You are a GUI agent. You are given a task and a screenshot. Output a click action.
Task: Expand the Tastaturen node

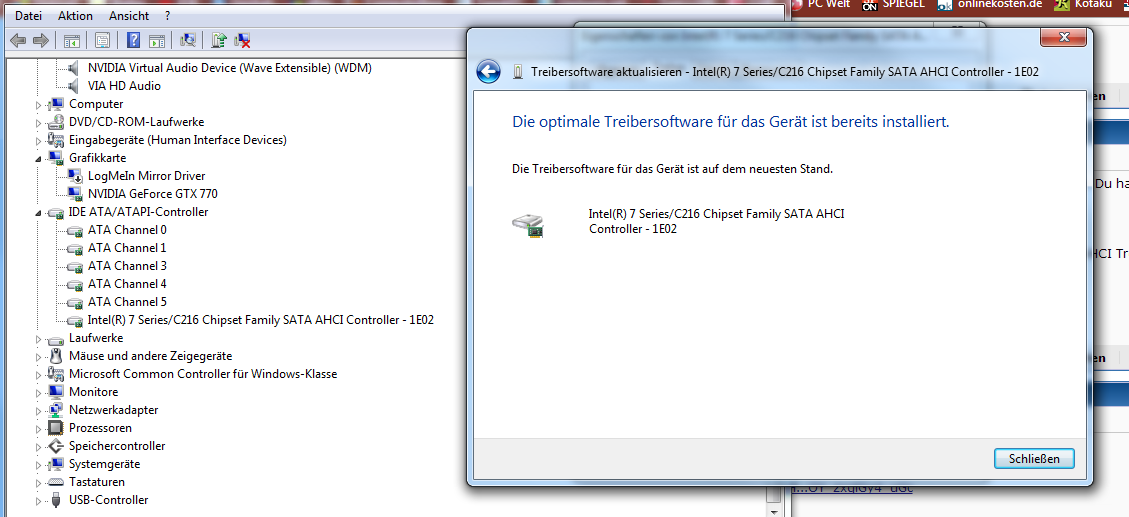(39, 482)
